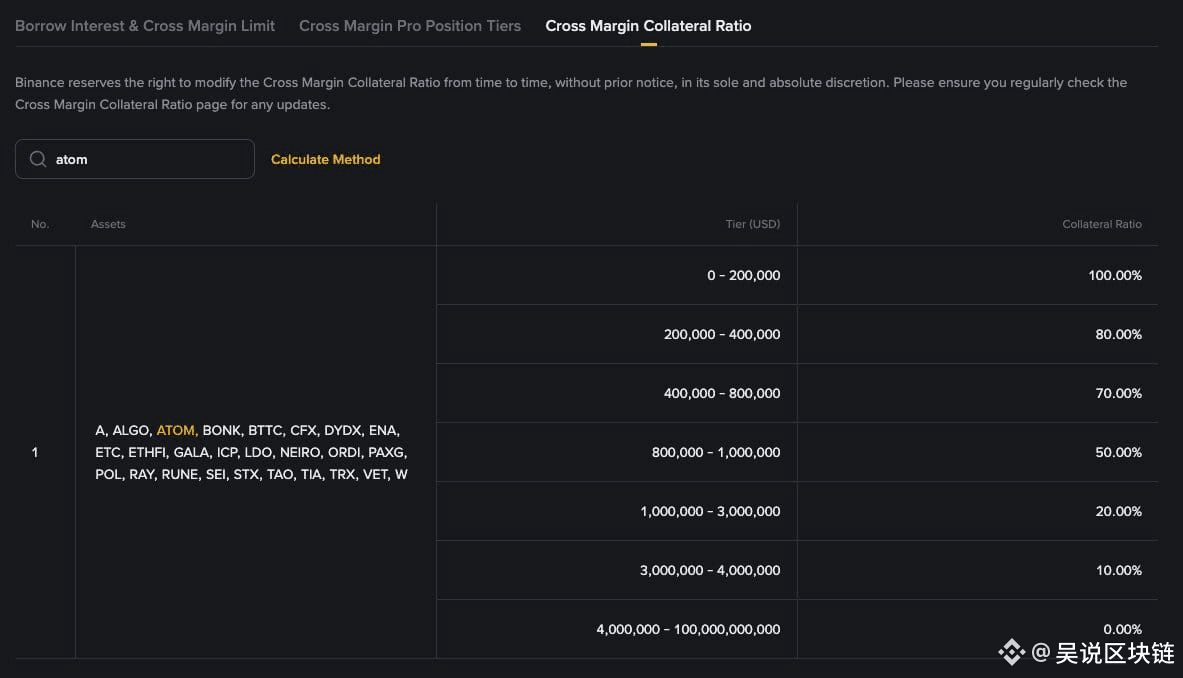Select the 0 - 200,000 tier row
The height and width of the screenshot is (678, 1183).
(x=743, y=275)
